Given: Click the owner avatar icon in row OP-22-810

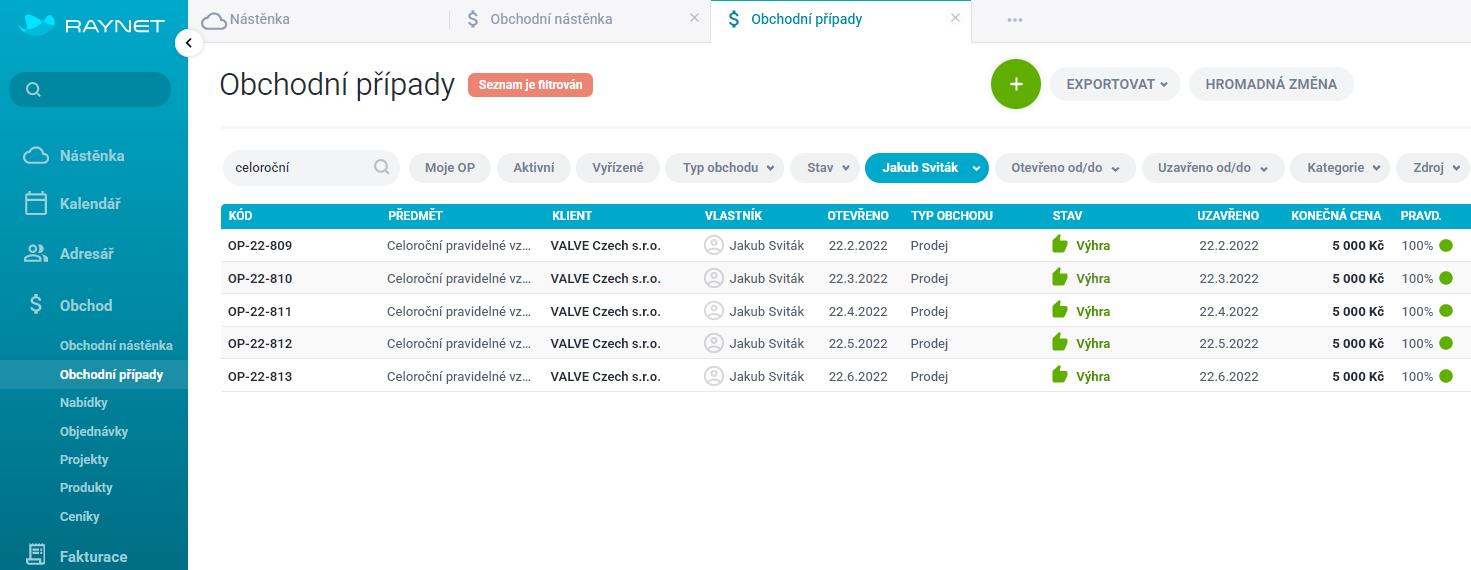Looking at the screenshot, I should (x=714, y=278).
